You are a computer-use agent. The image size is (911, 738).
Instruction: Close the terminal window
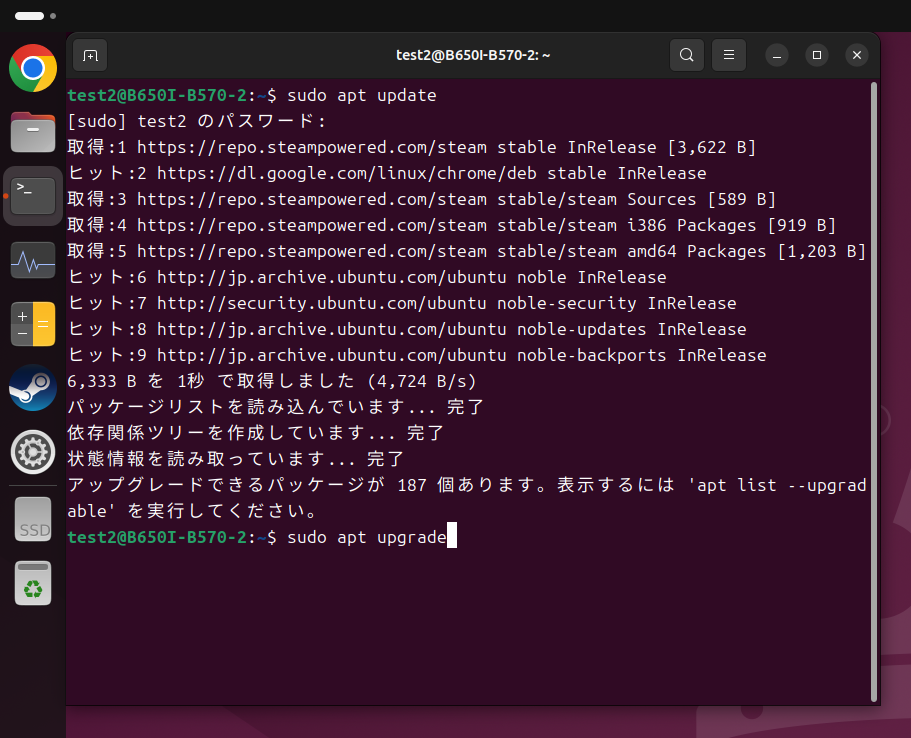pos(856,55)
